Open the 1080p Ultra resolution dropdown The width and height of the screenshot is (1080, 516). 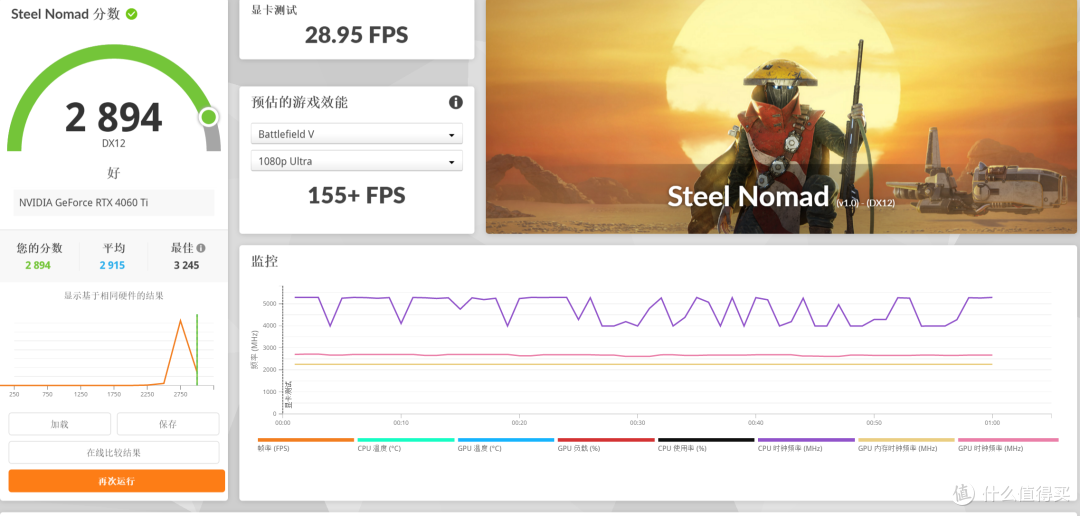tap(357, 161)
